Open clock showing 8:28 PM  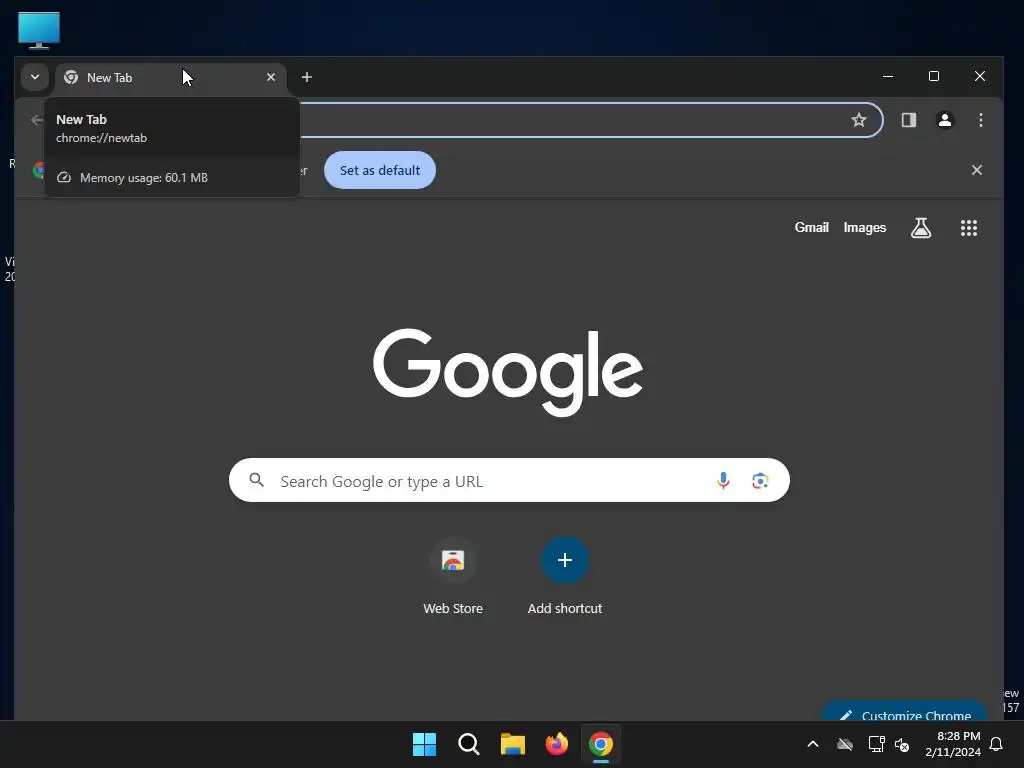click(x=953, y=744)
